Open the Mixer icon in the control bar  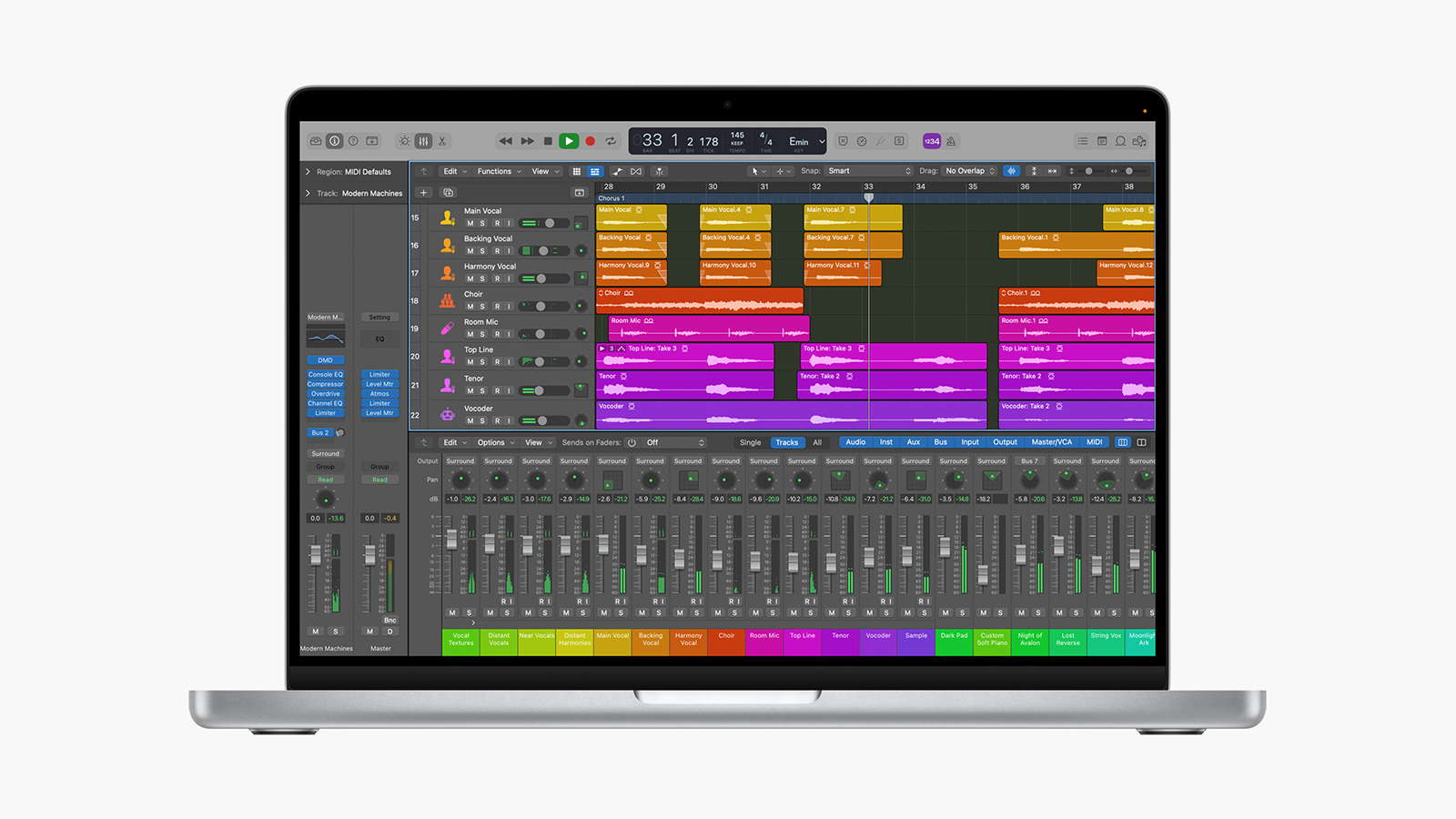[423, 141]
